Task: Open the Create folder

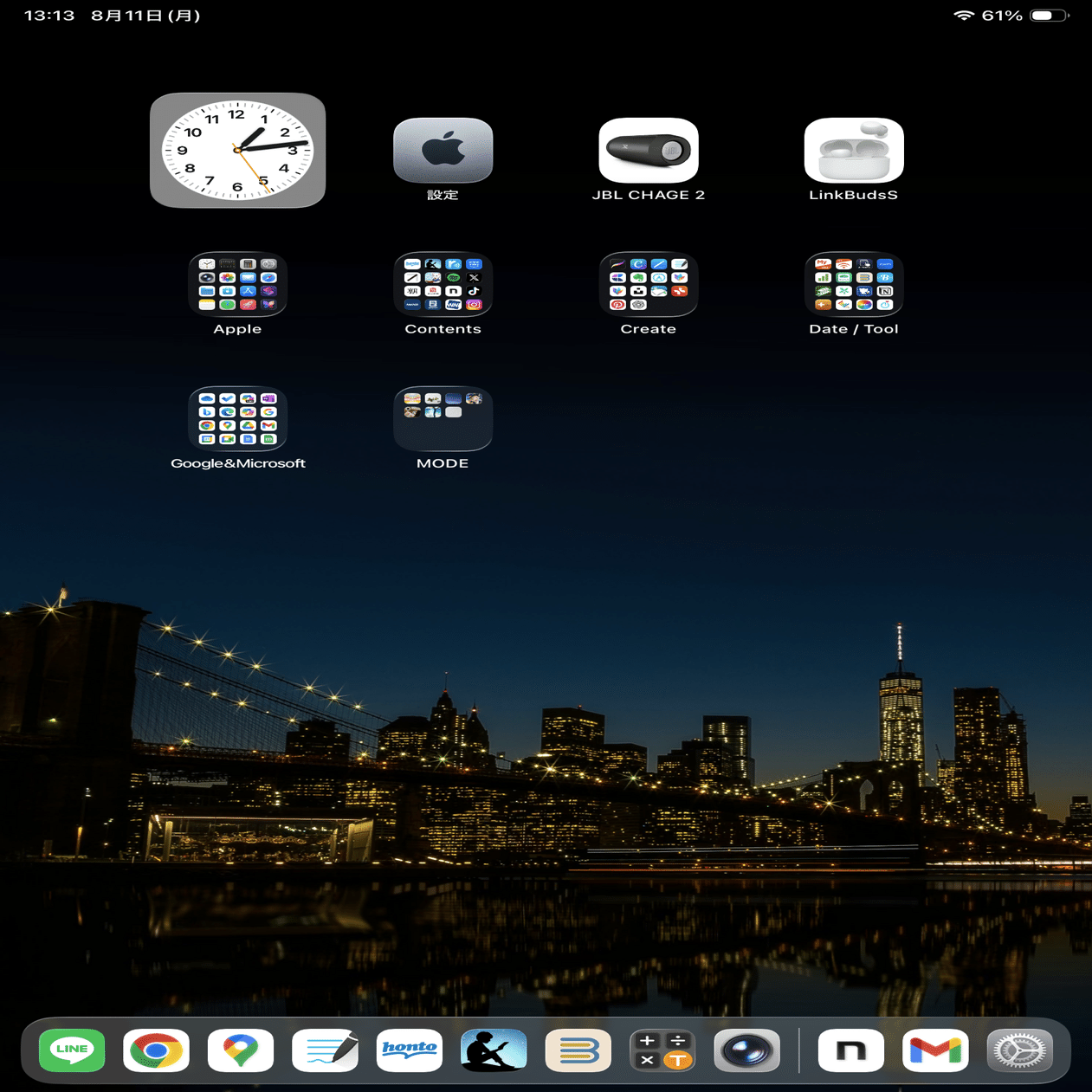Action: click(x=648, y=286)
